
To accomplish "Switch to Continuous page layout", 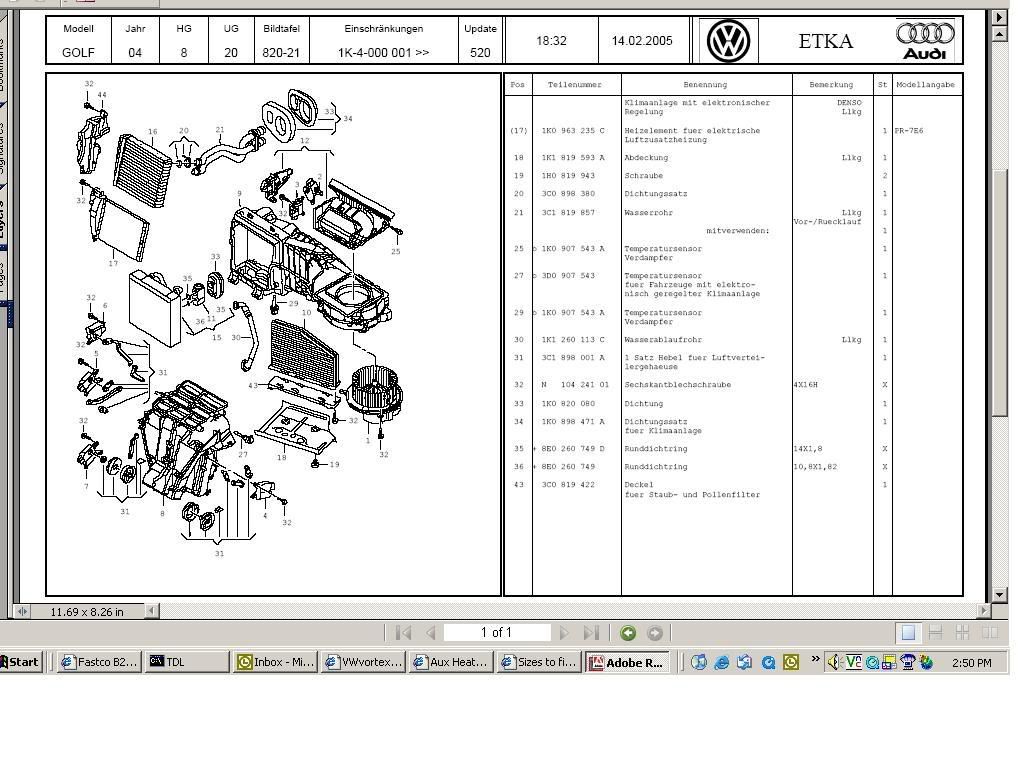I will [936, 633].
